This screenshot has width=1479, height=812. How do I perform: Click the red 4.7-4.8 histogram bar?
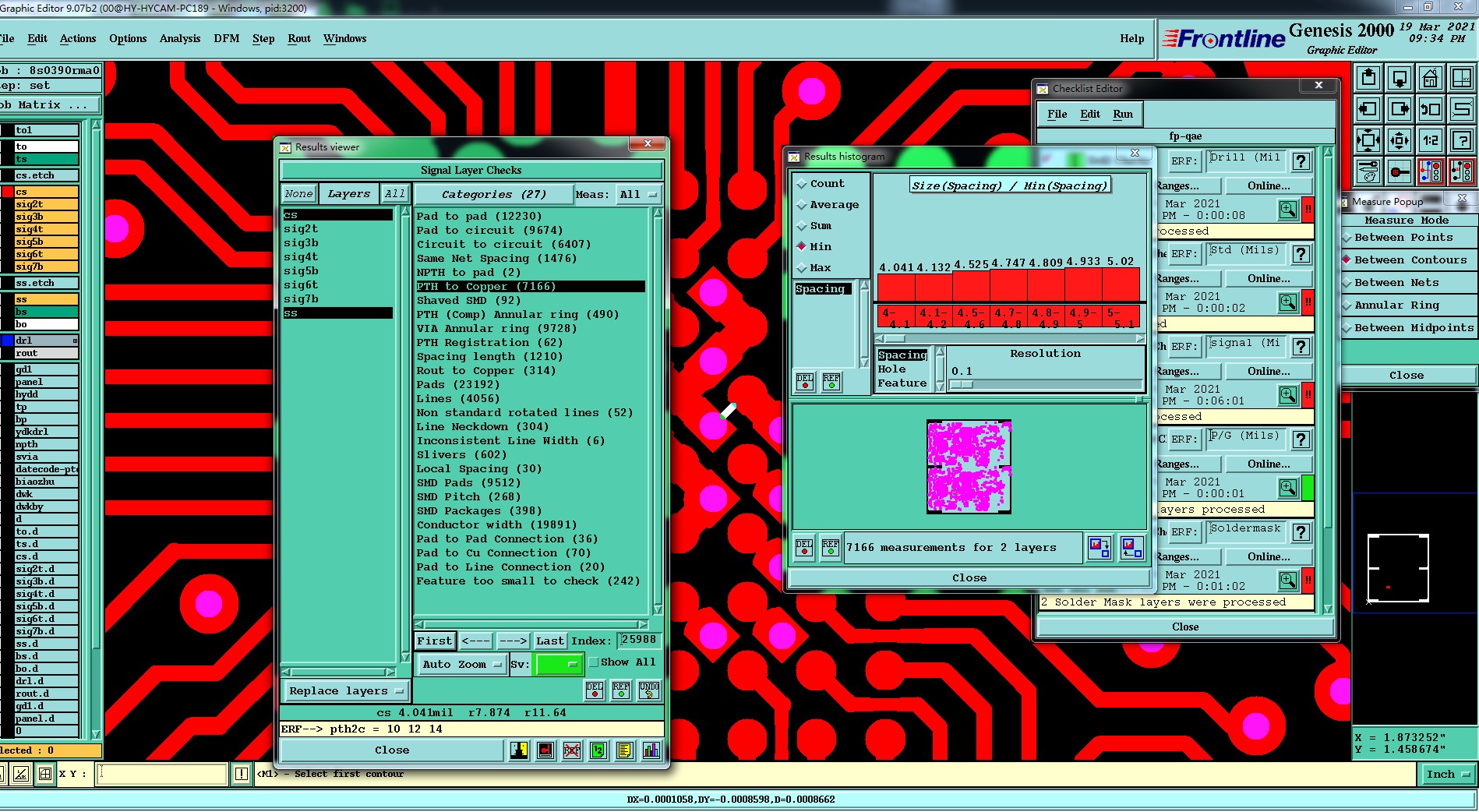(x=1009, y=284)
